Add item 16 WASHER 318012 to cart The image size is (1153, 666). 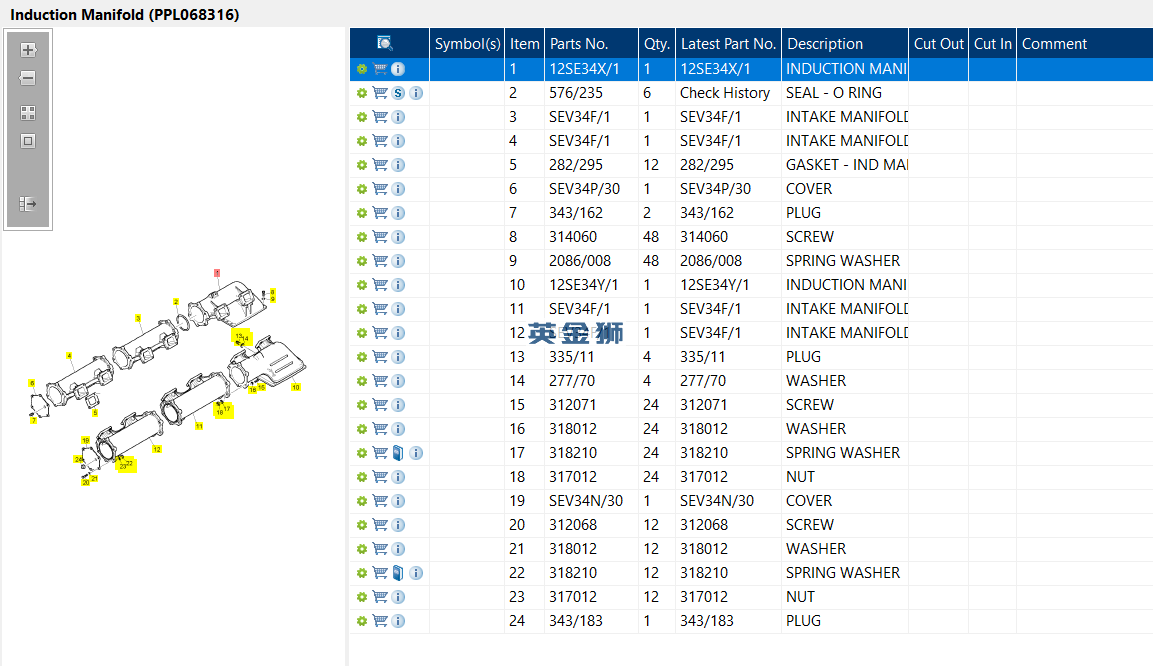tap(380, 429)
